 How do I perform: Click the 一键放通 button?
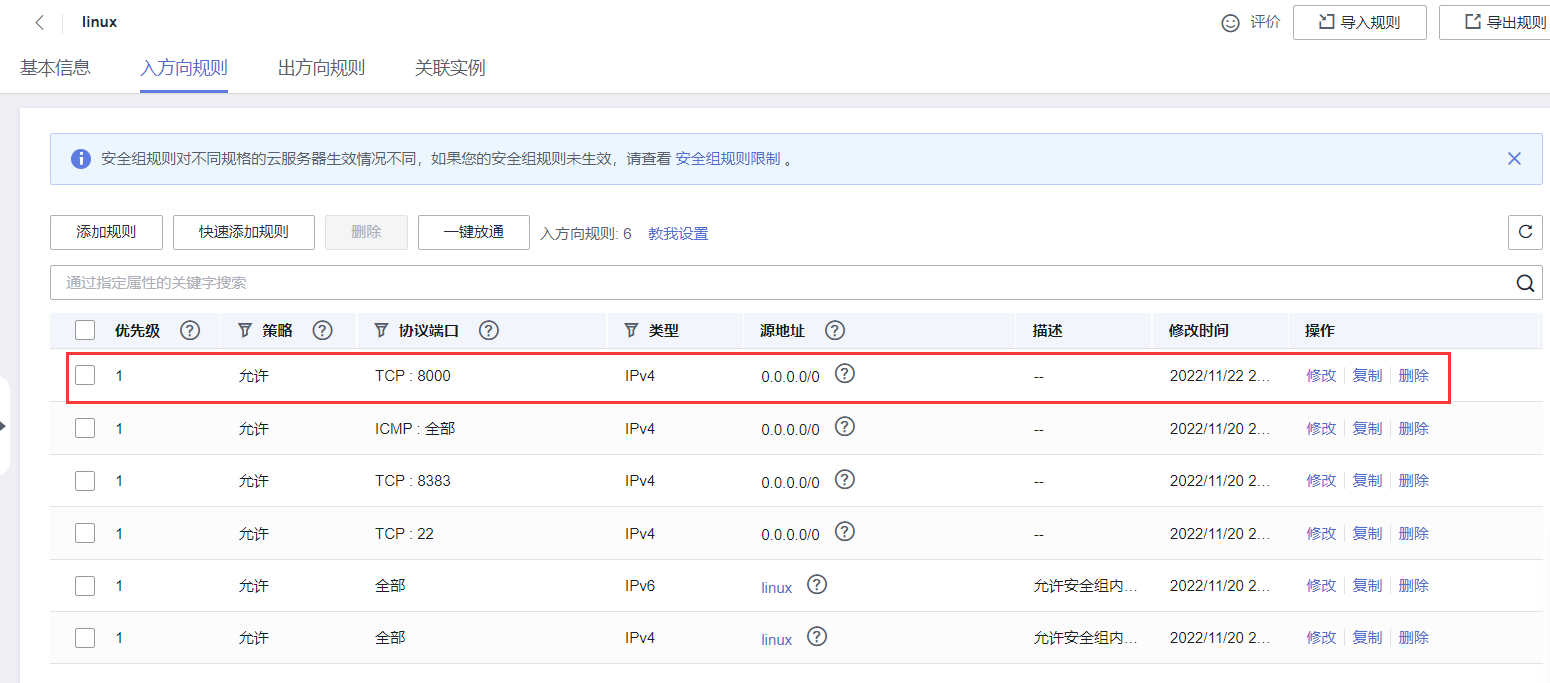click(474, 232)
